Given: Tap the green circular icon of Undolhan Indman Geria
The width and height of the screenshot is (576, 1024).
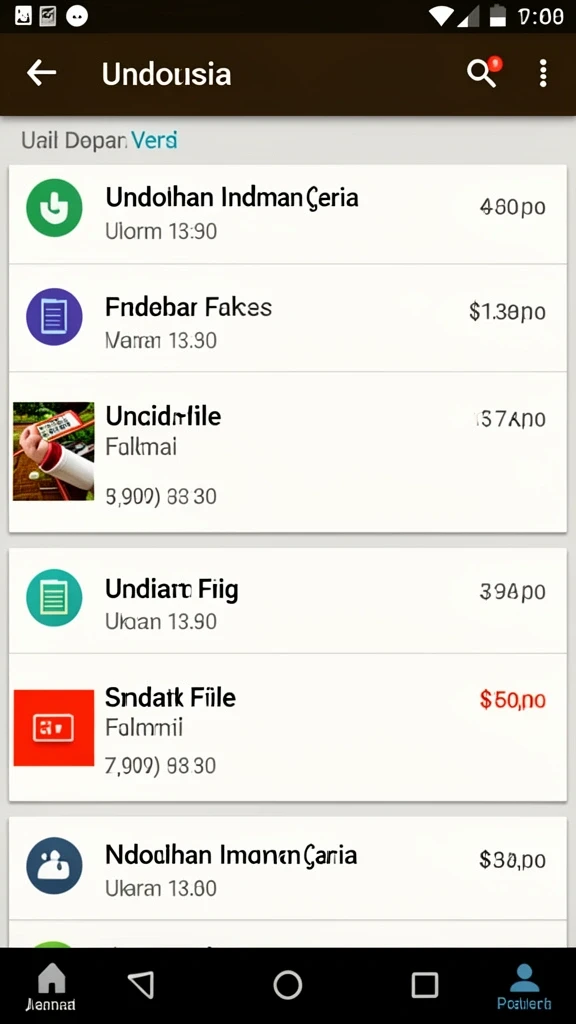Looking at the screenshot, I should [54, 208].
